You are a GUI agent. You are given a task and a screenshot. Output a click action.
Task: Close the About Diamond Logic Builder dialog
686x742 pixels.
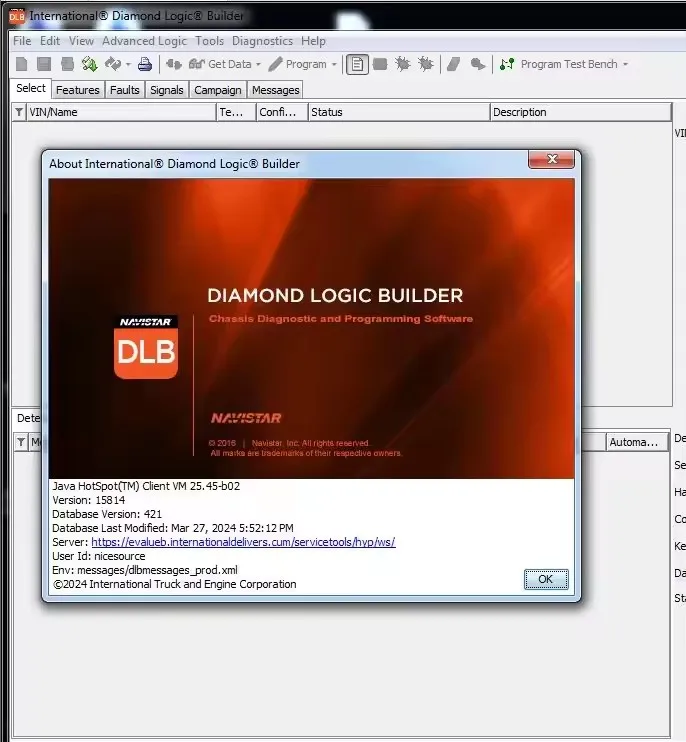click(x=551, y=160)
